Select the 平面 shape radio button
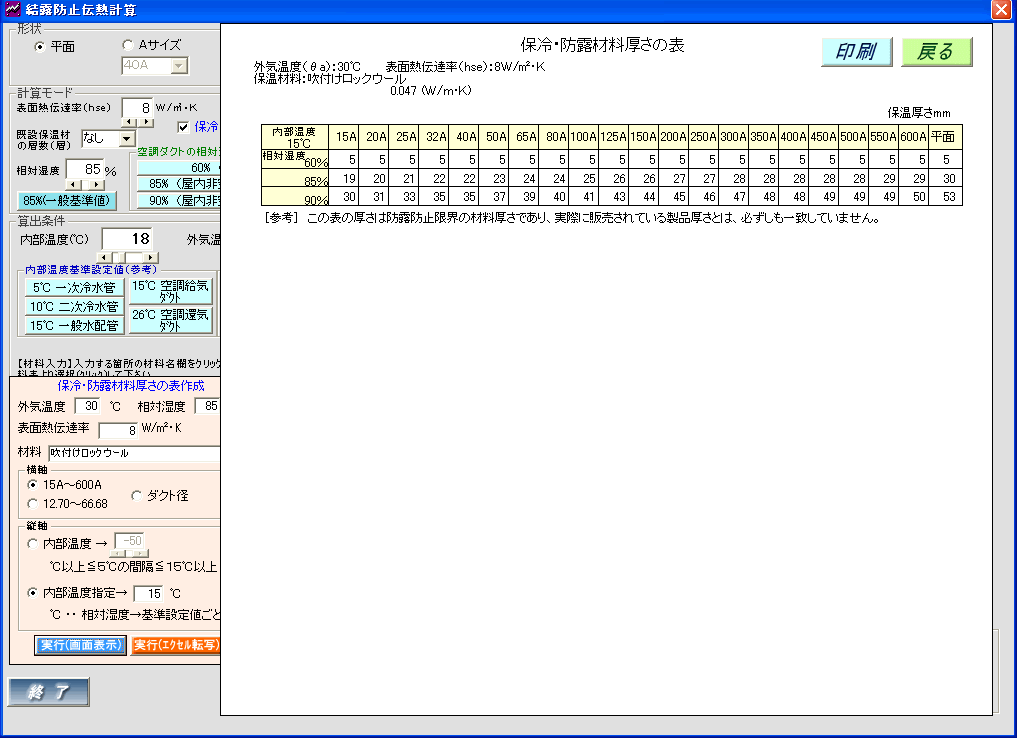The height and width of the screenshot is (738, 1017). click(x=40, y=46)
